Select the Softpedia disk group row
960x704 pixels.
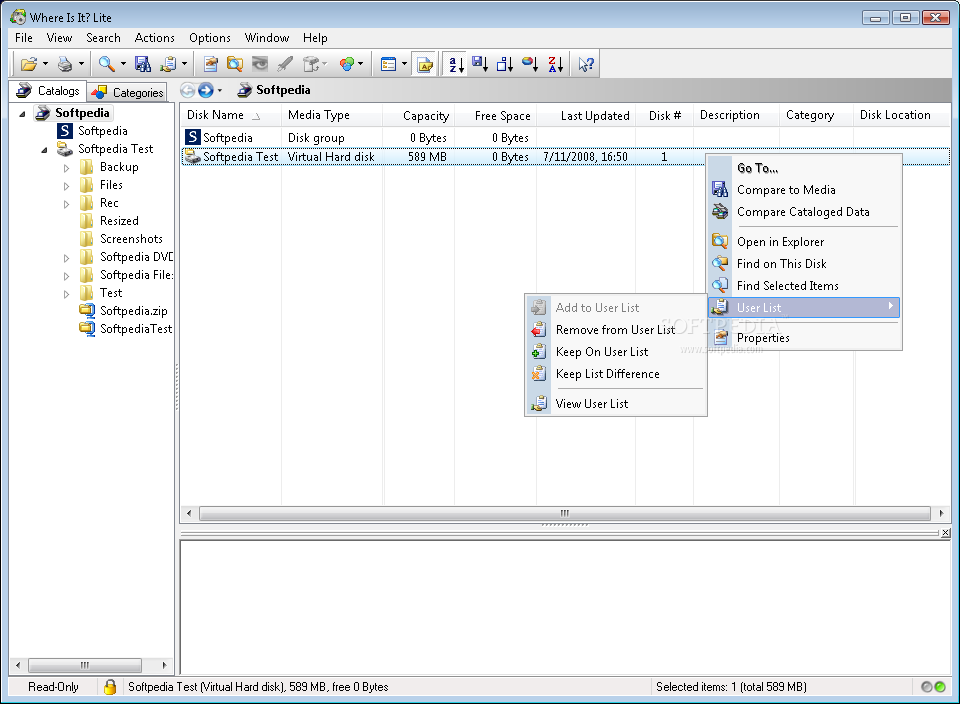click(564, 138)
